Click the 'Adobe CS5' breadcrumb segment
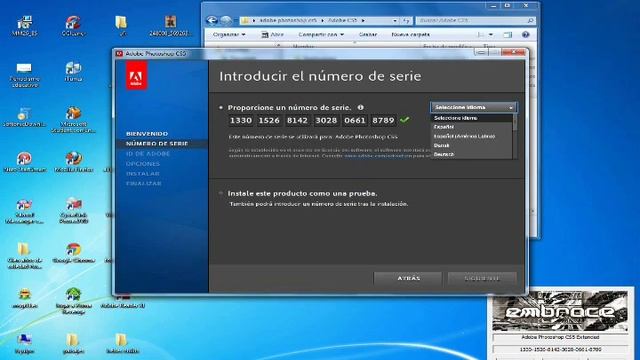Screen dimensions: 640x360 [342, 20]
